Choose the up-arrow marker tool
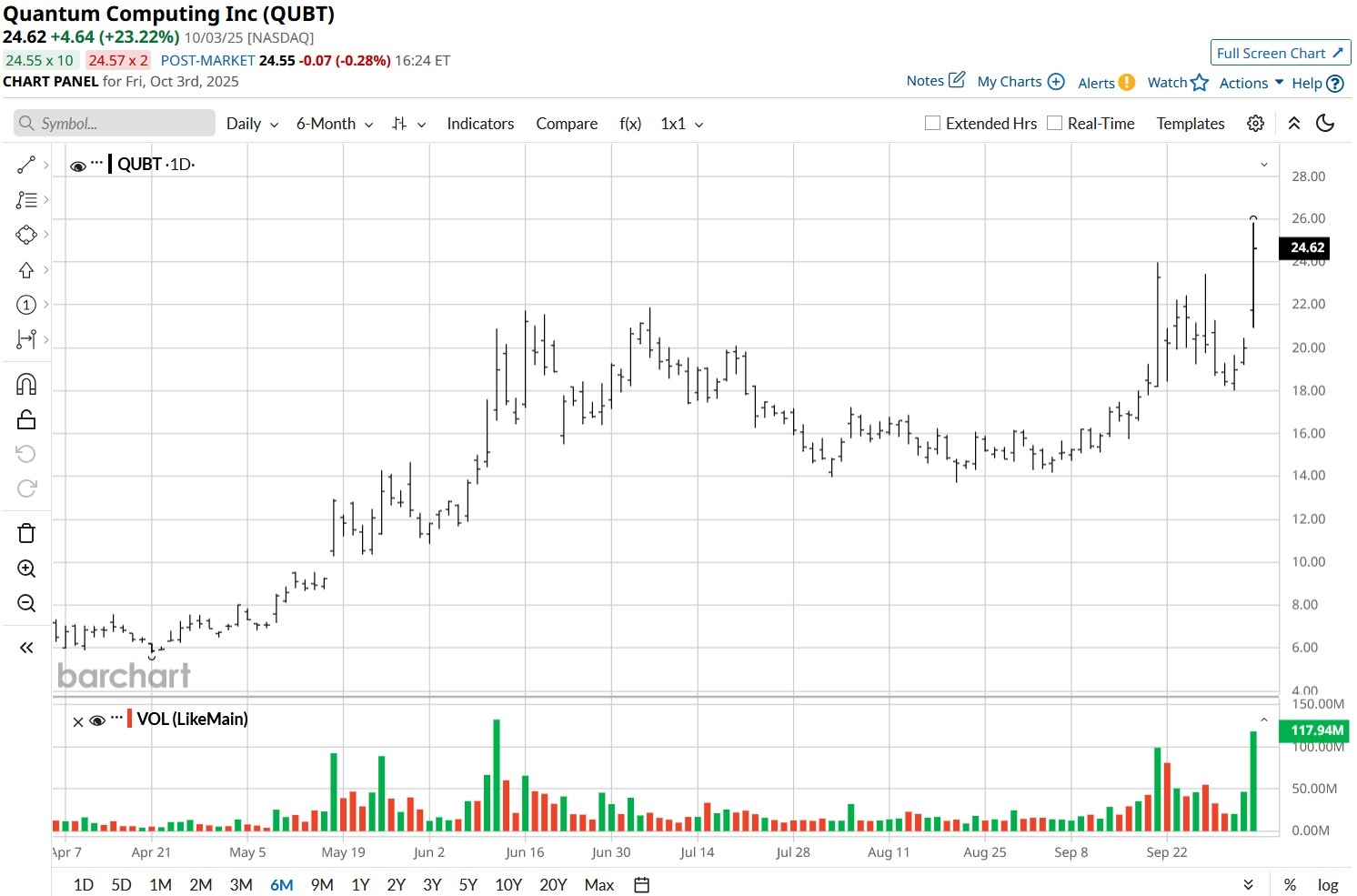 tap(26, 270)
